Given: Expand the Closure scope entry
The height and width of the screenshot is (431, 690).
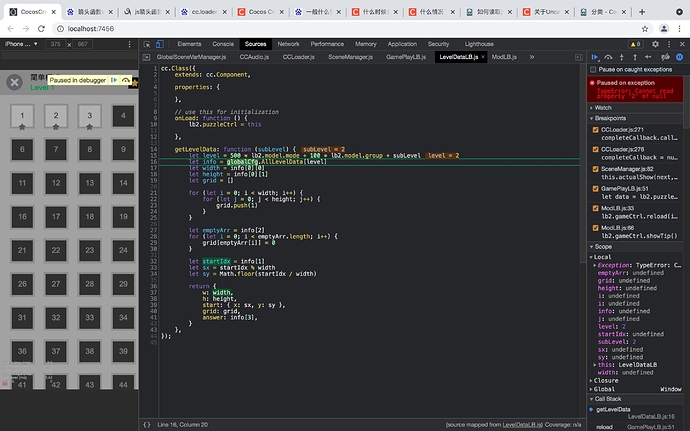Looking at the screenshot, I should pyautogui.click(x=606, y=380).
